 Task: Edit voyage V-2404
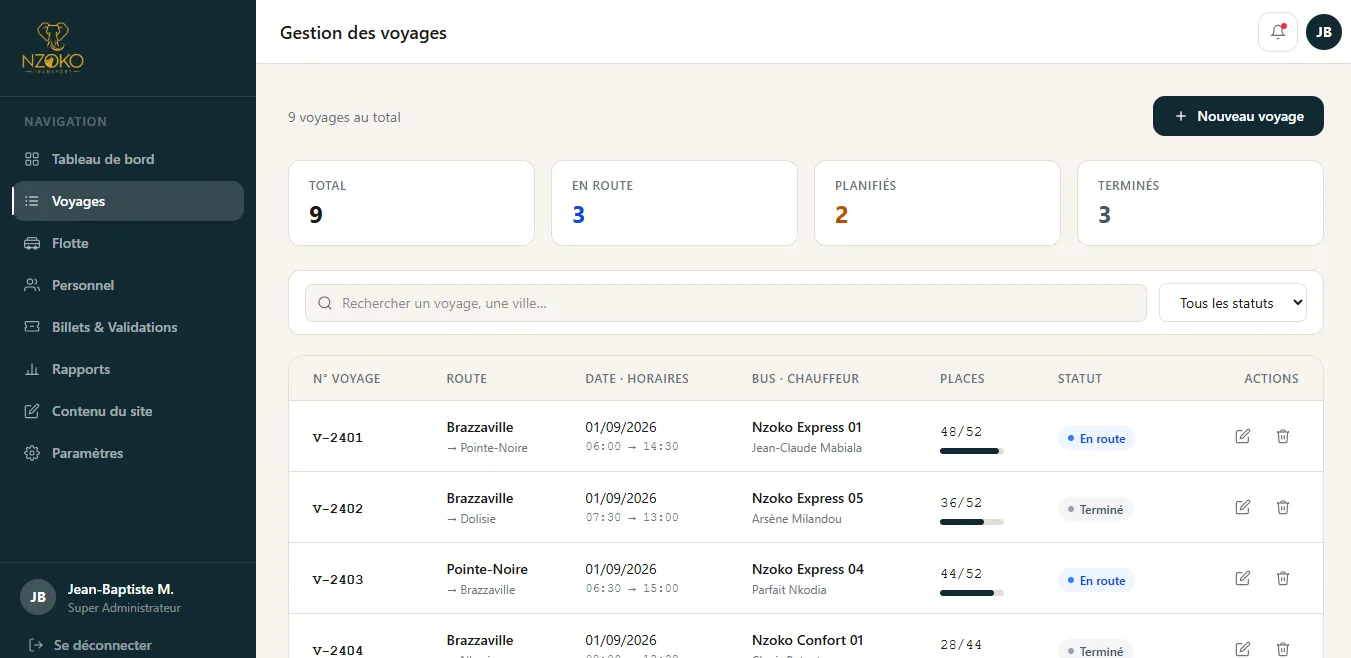tap(1243, 649)
